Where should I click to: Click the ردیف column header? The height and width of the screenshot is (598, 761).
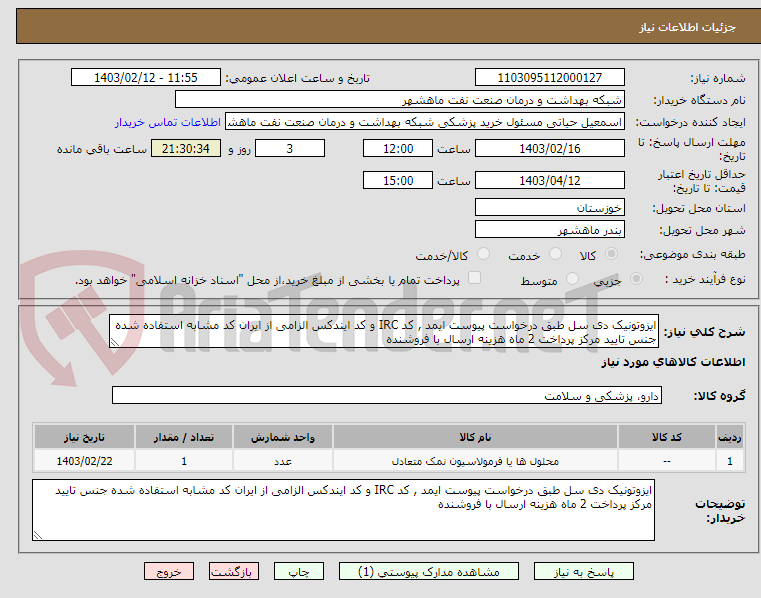[x=729, y=437]
